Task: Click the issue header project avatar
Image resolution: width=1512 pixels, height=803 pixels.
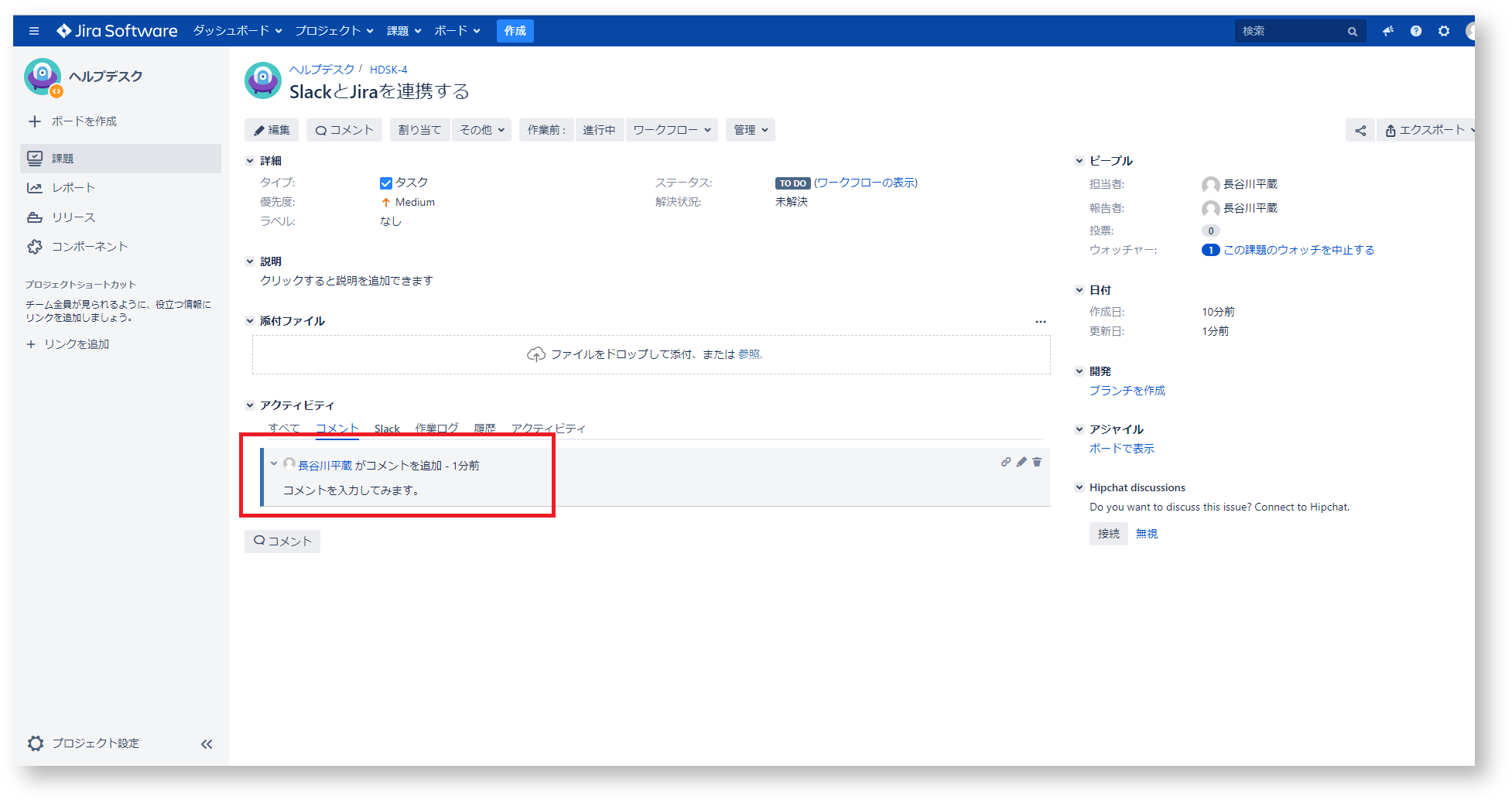Action: point(263,80)
